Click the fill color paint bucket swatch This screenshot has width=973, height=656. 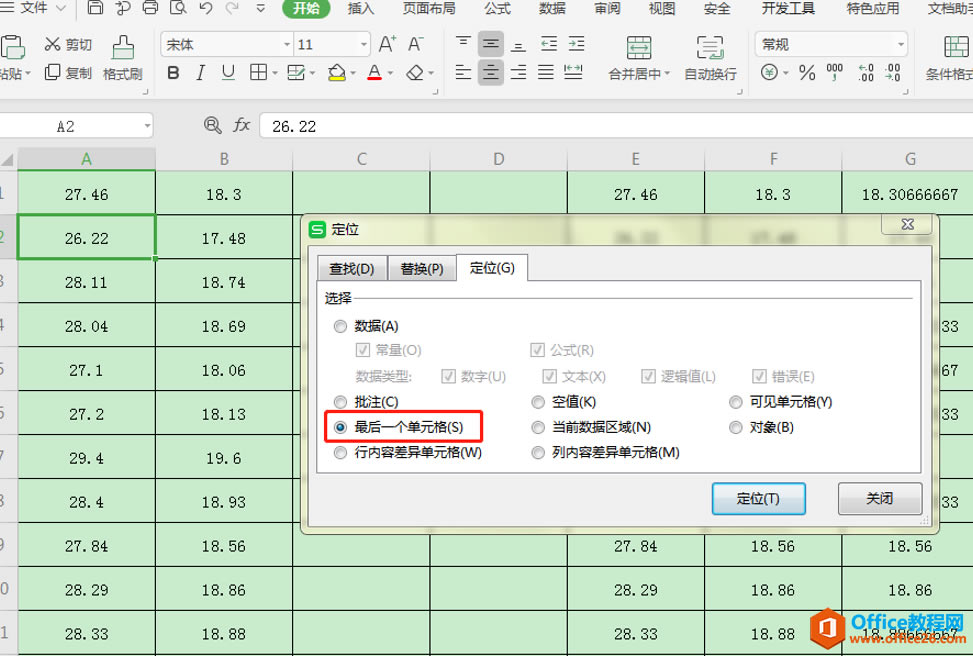(336, 73)
